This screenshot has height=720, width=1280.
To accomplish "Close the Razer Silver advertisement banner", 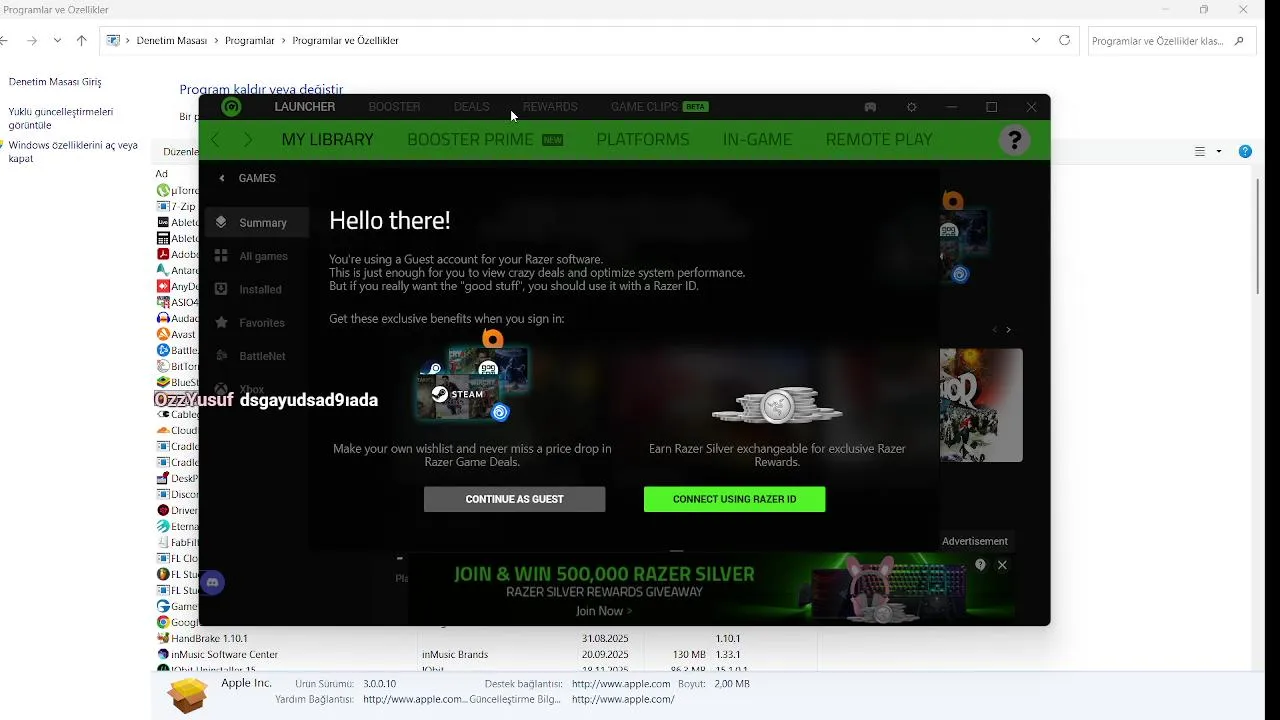I will click(x=1002, y=565).
